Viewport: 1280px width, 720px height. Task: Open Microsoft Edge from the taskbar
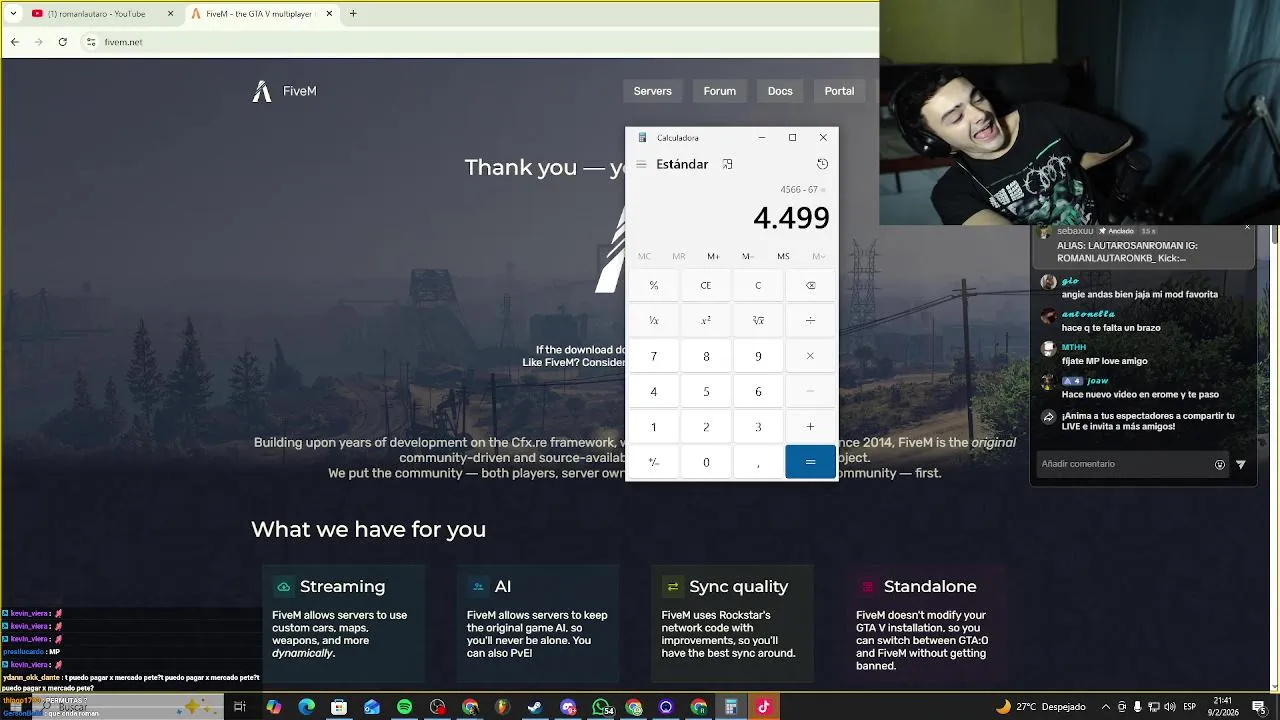click(306, 707)
